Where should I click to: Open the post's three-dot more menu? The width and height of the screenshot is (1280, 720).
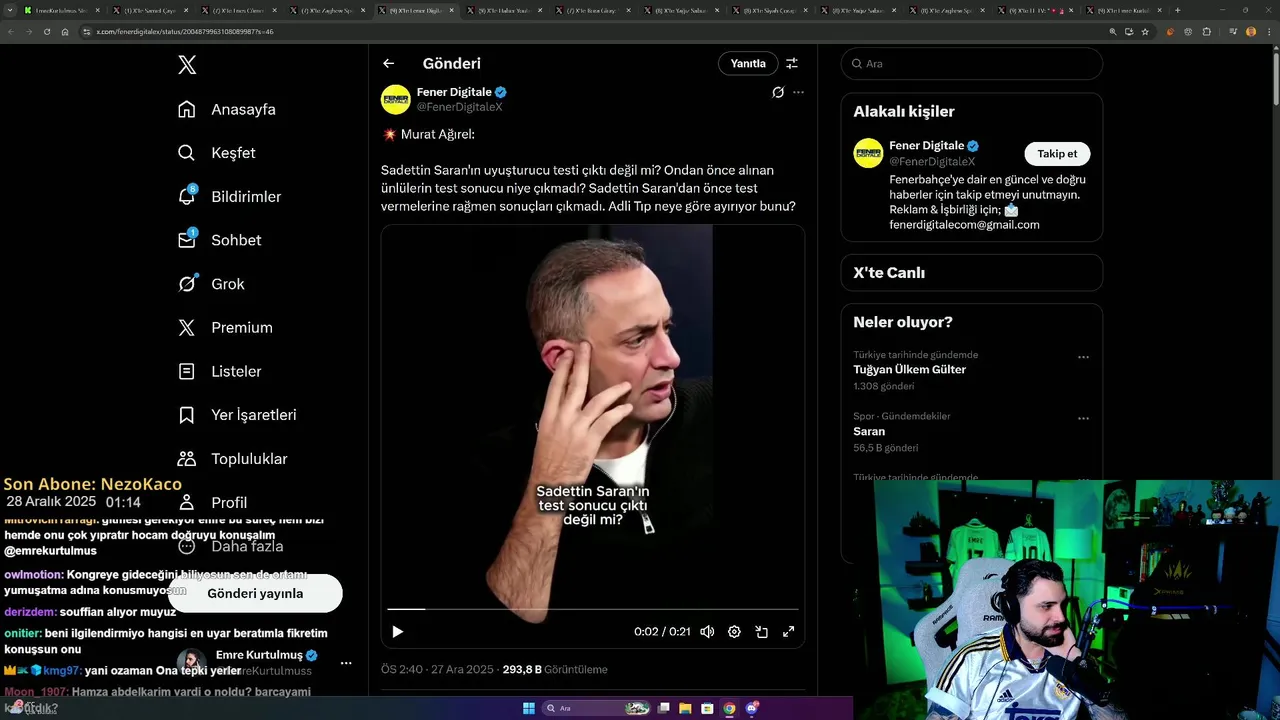coord(798,92)
